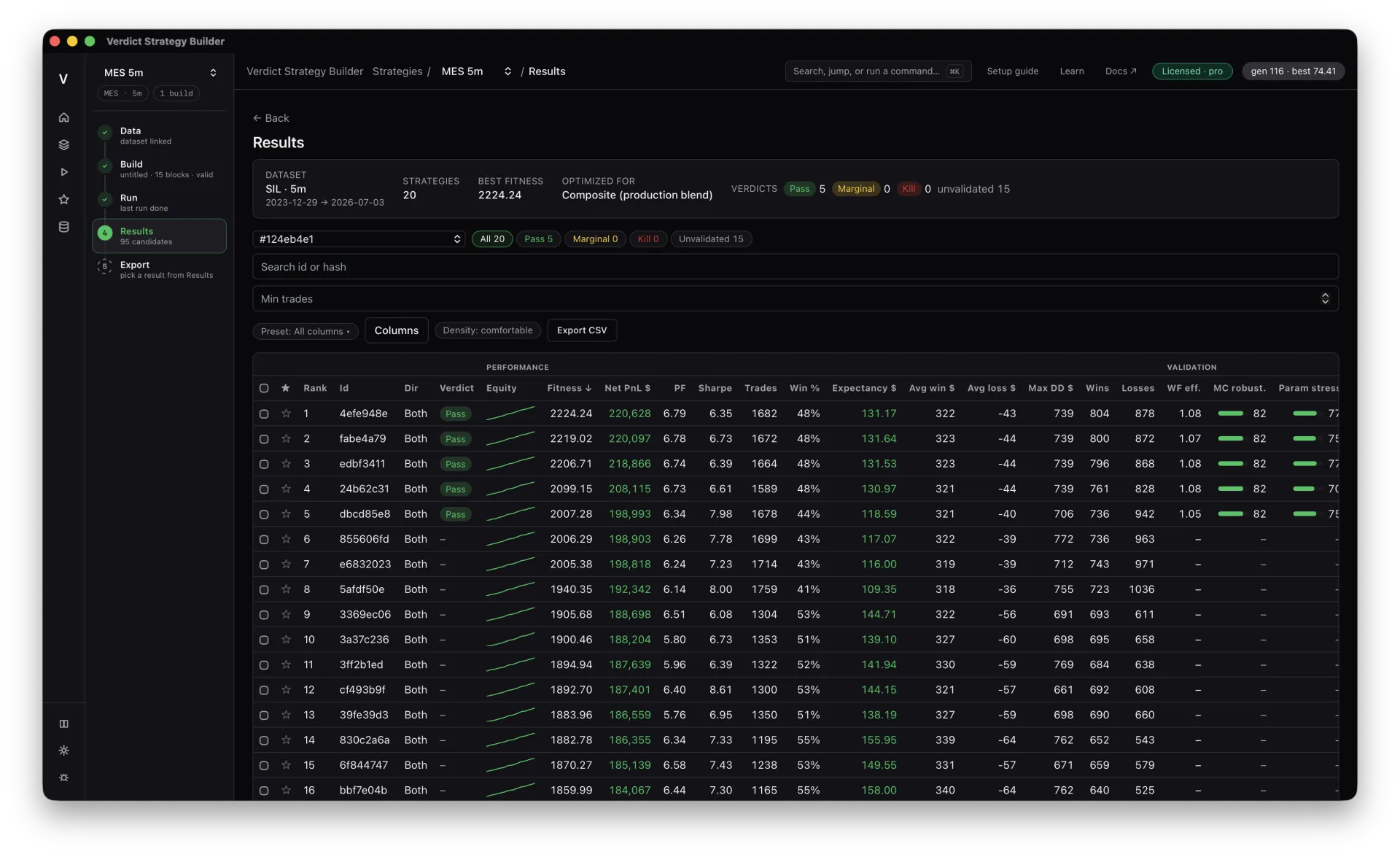
Task: Open the settings gear icon in sidebar
Action: click(x=63, y=777)
